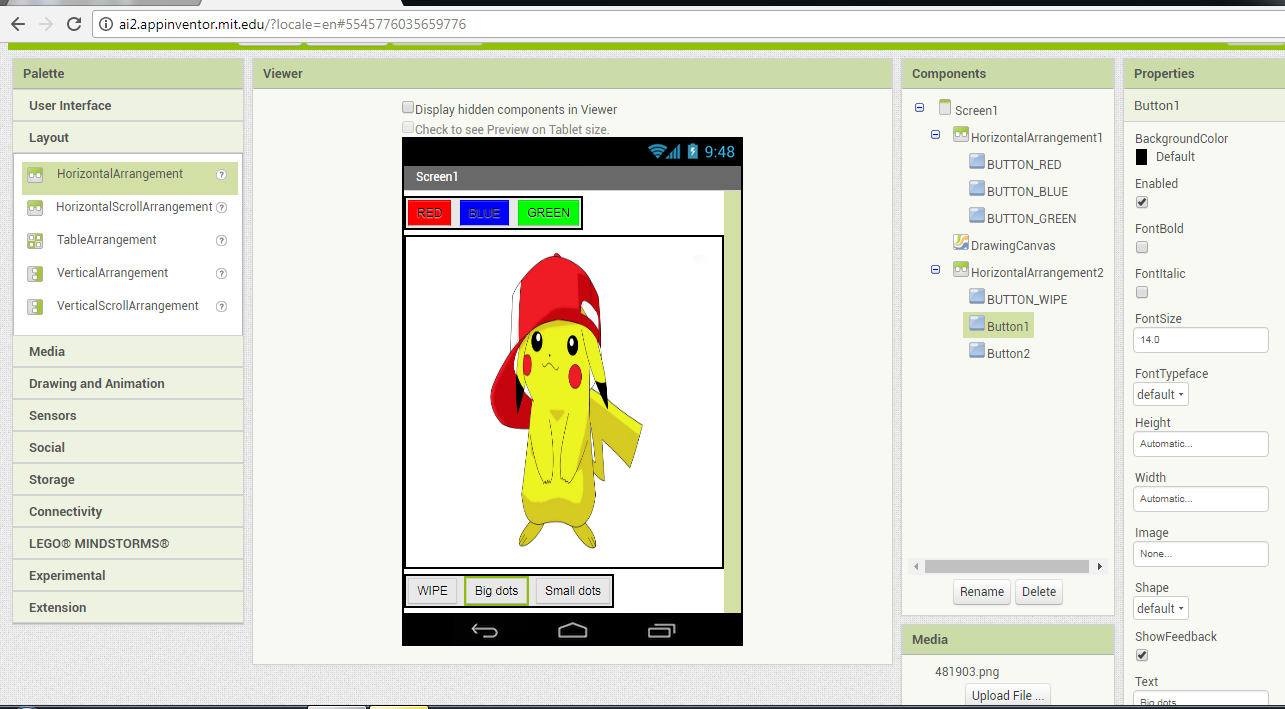Viewport: 1285px width, 709px height.
Task: Pick the VerticalScrollArrangement icon
Action: [35, 306]
